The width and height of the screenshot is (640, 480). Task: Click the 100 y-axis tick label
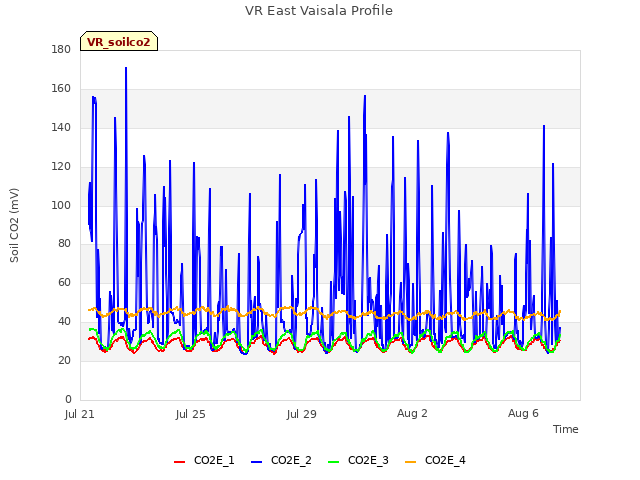(x=61, y=205)
